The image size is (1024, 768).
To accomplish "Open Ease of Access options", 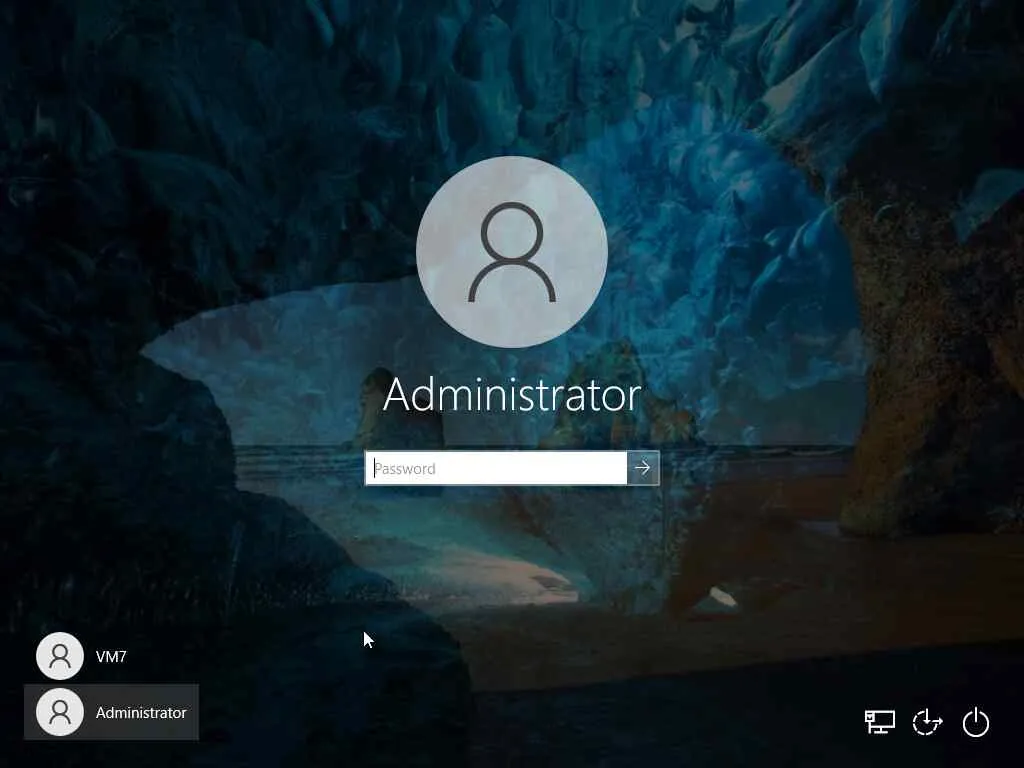I will (x=927, y=722).
